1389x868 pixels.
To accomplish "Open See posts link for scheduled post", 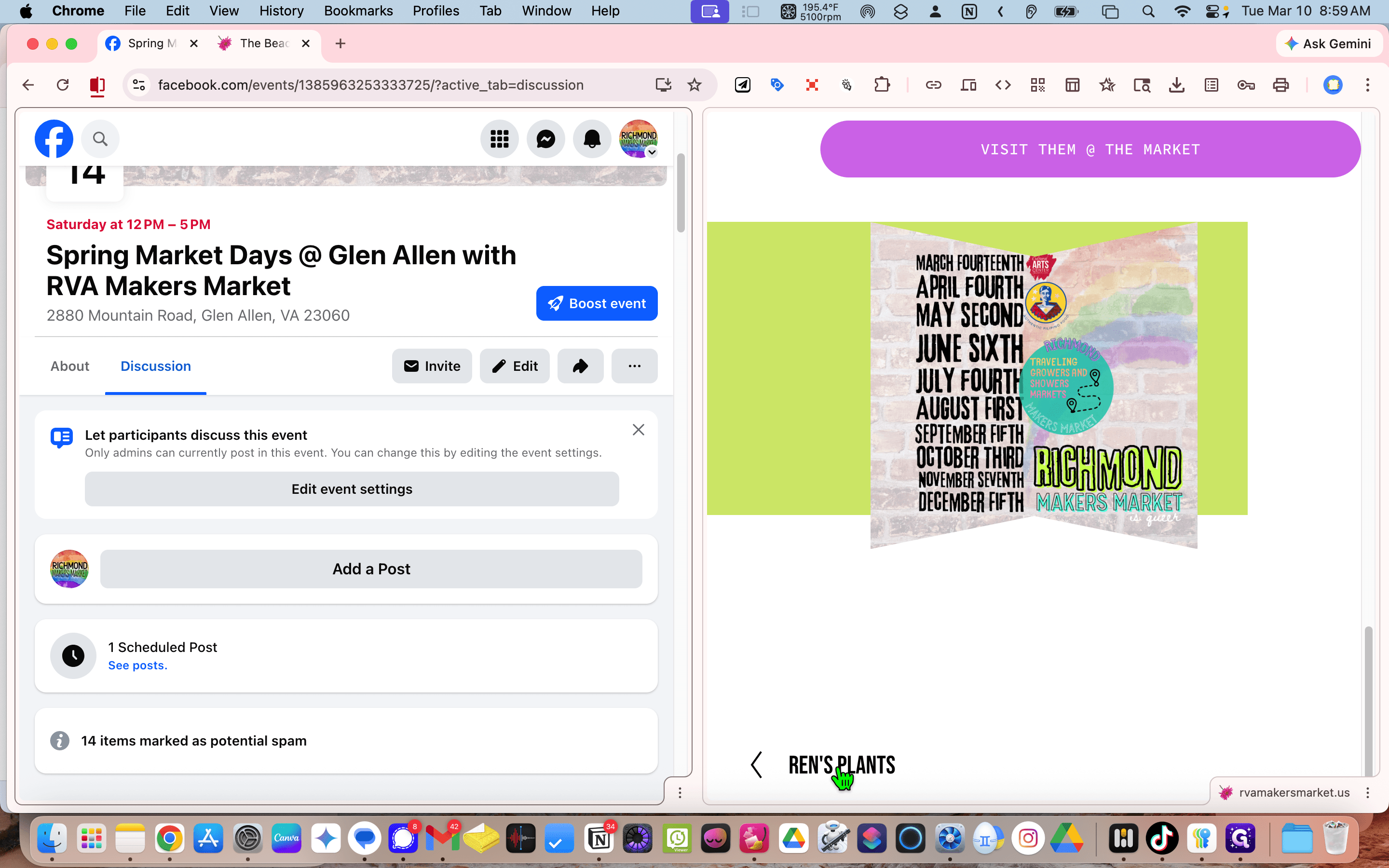I will click(138, 665).
